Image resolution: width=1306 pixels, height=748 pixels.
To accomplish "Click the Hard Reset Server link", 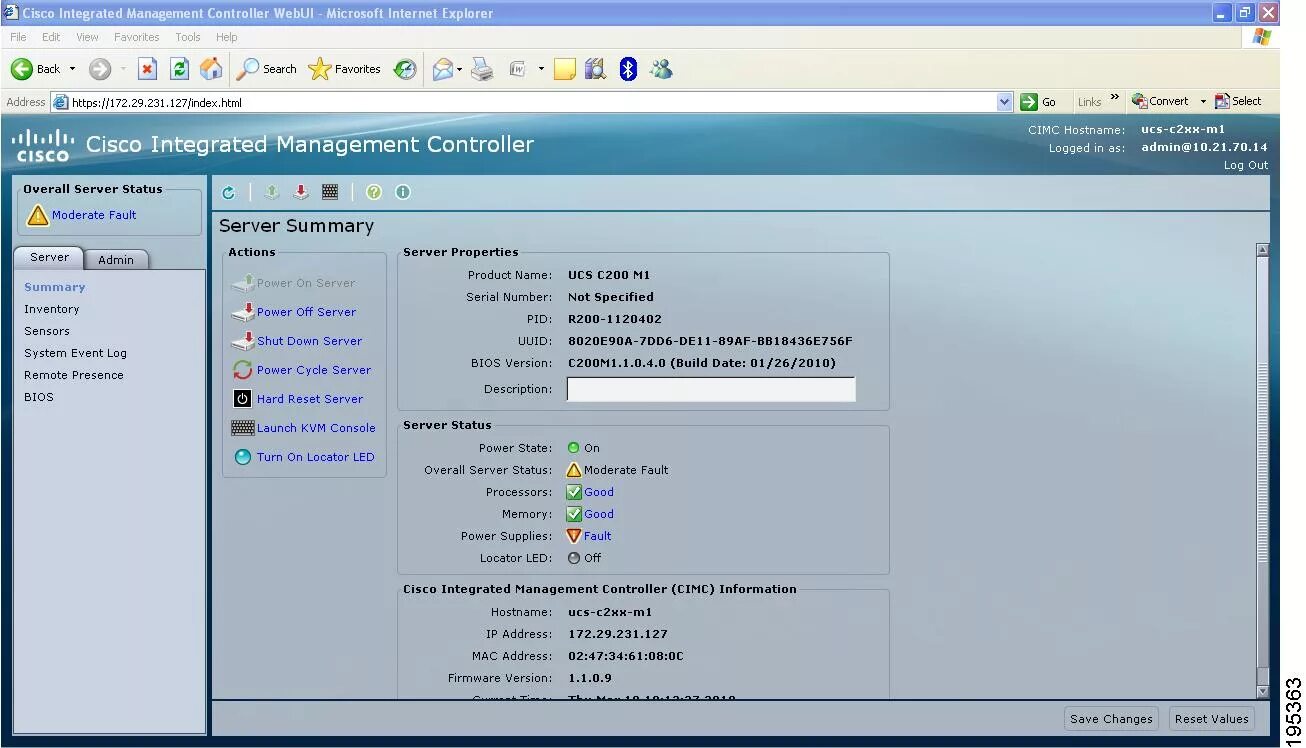I will click(310, 399).
